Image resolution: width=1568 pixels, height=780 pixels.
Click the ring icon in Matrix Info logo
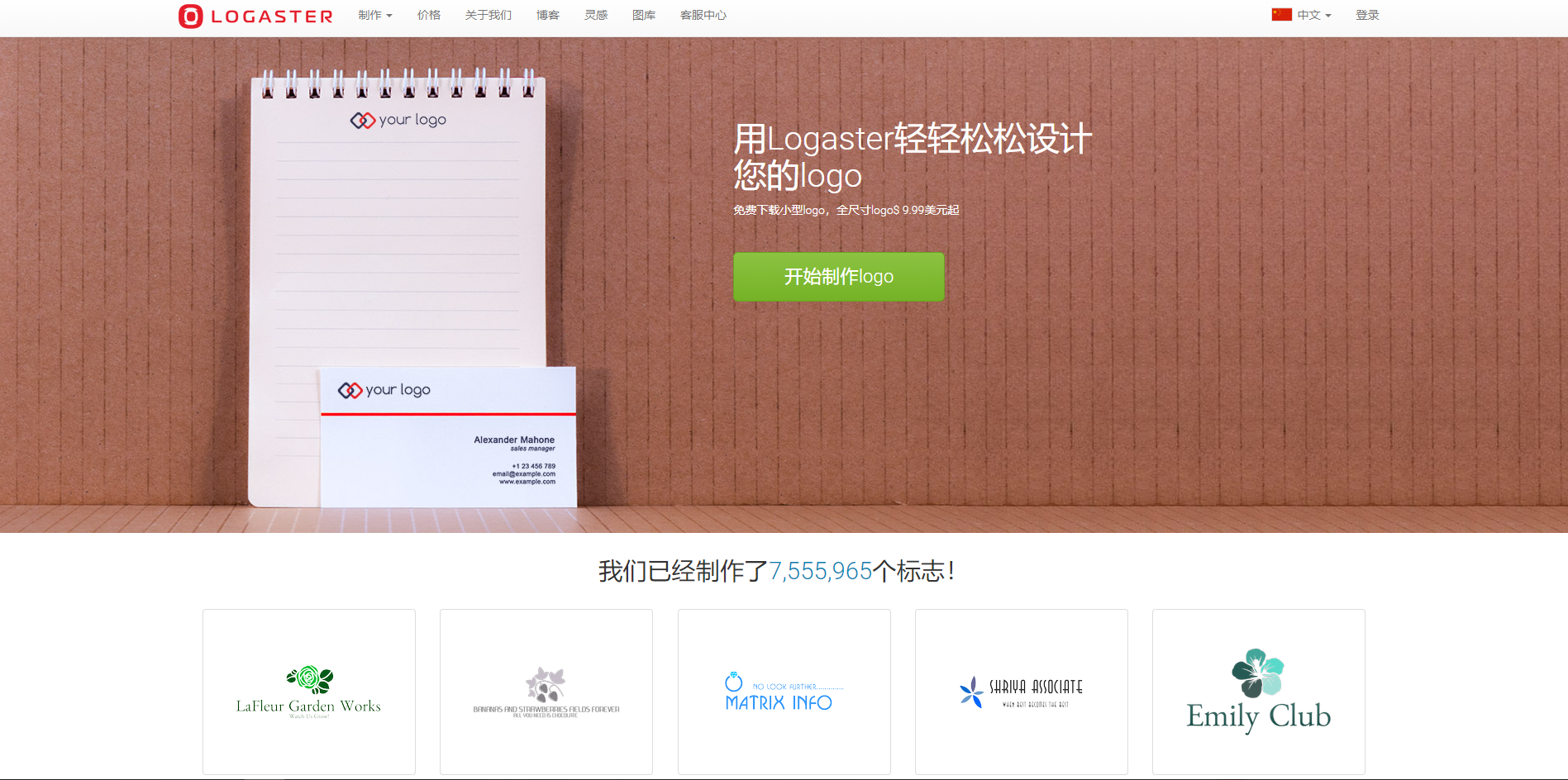click(x=733, y=682)
